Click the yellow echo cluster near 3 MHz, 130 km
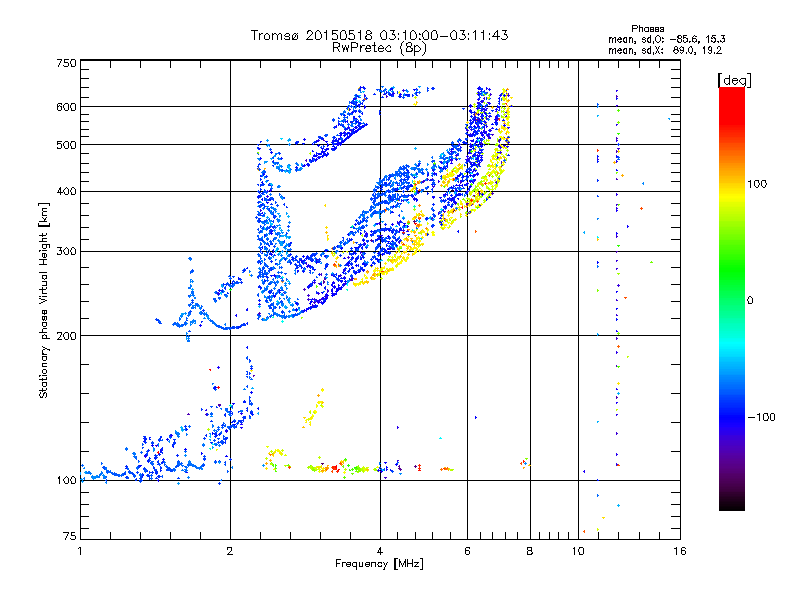Image resolution: width=800 pixels, height=600 pixels. click(x=313, y=409)
